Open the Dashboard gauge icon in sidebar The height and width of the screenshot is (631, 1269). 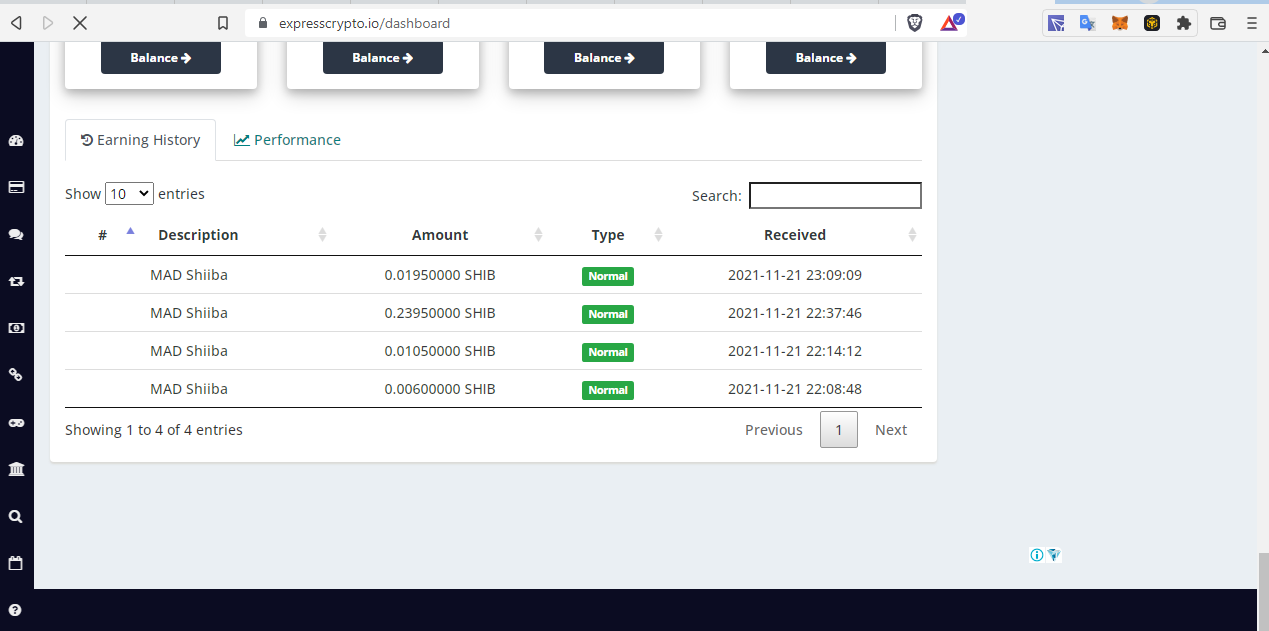click(x=16, y=140)
